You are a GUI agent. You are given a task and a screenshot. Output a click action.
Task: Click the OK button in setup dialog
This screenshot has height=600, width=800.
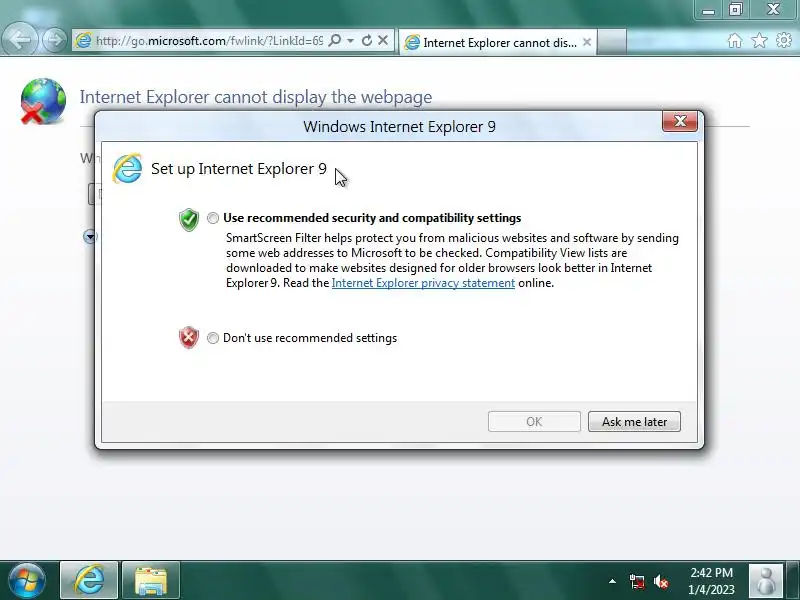pos(534,421)
